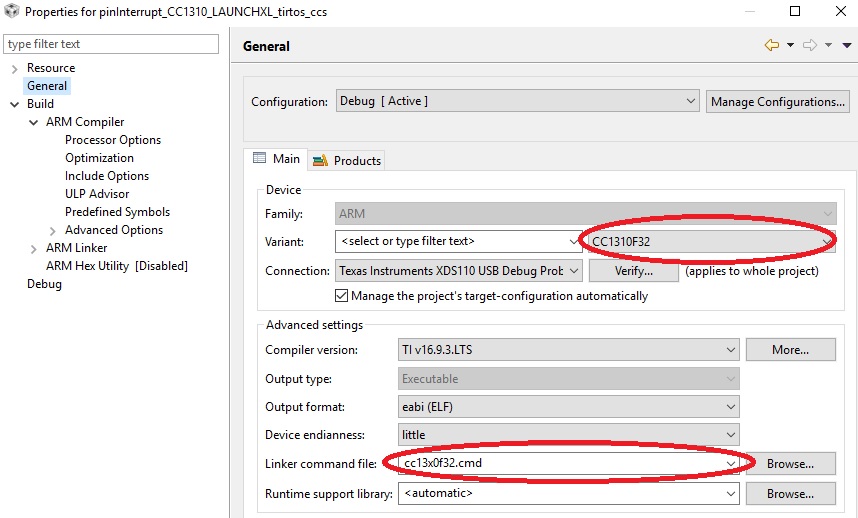Open the forward history dropdown arrow
Image resolution: width=858 pixels, height=518 pixels.
[x=828, y=45]
